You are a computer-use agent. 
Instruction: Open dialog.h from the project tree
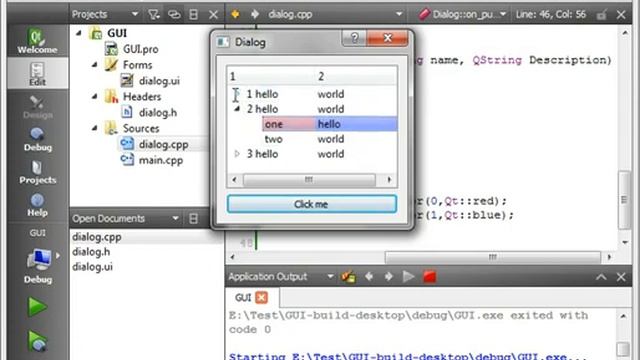(158, 113)
